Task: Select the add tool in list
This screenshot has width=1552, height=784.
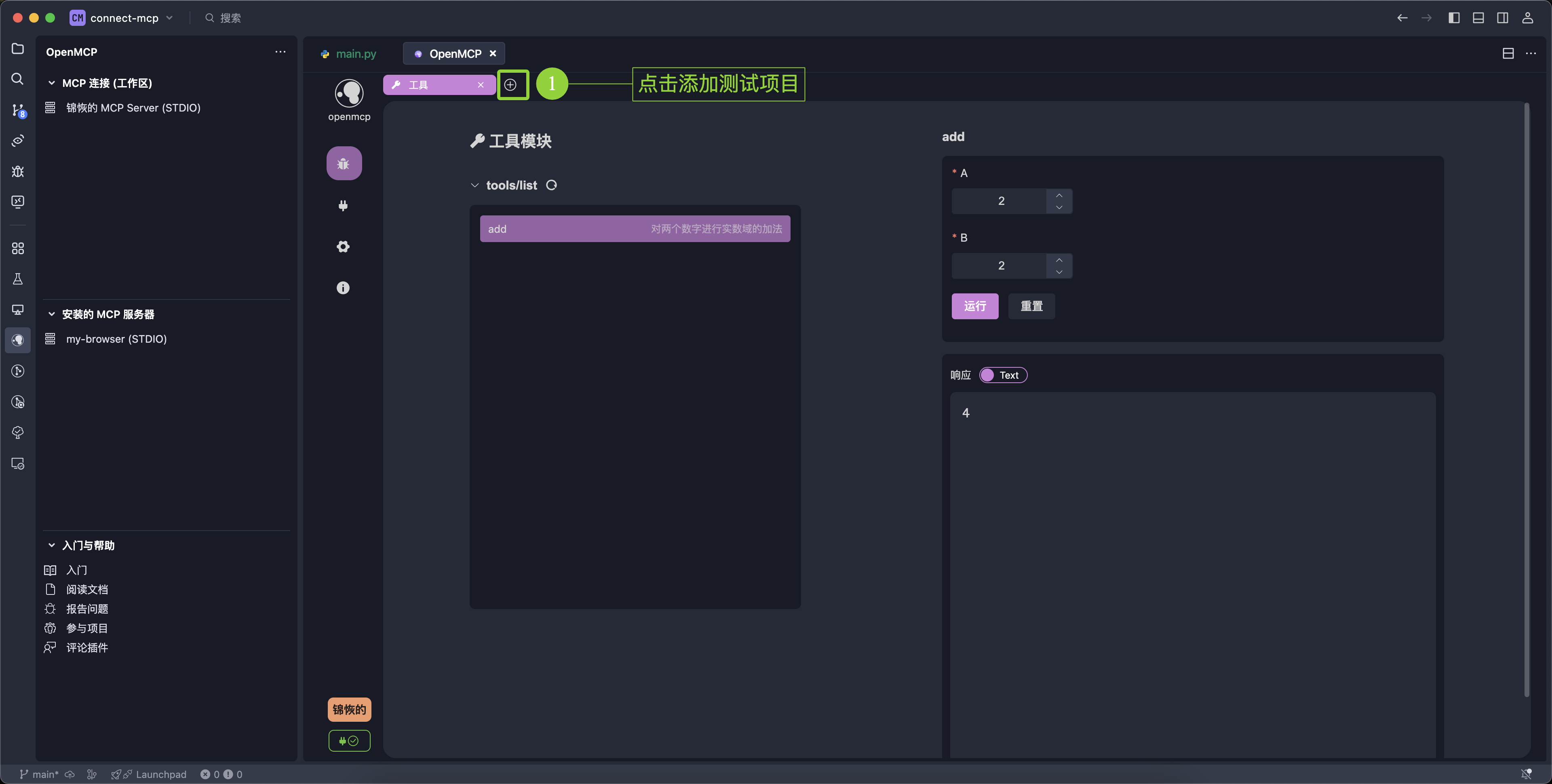Action: point(635,229)
